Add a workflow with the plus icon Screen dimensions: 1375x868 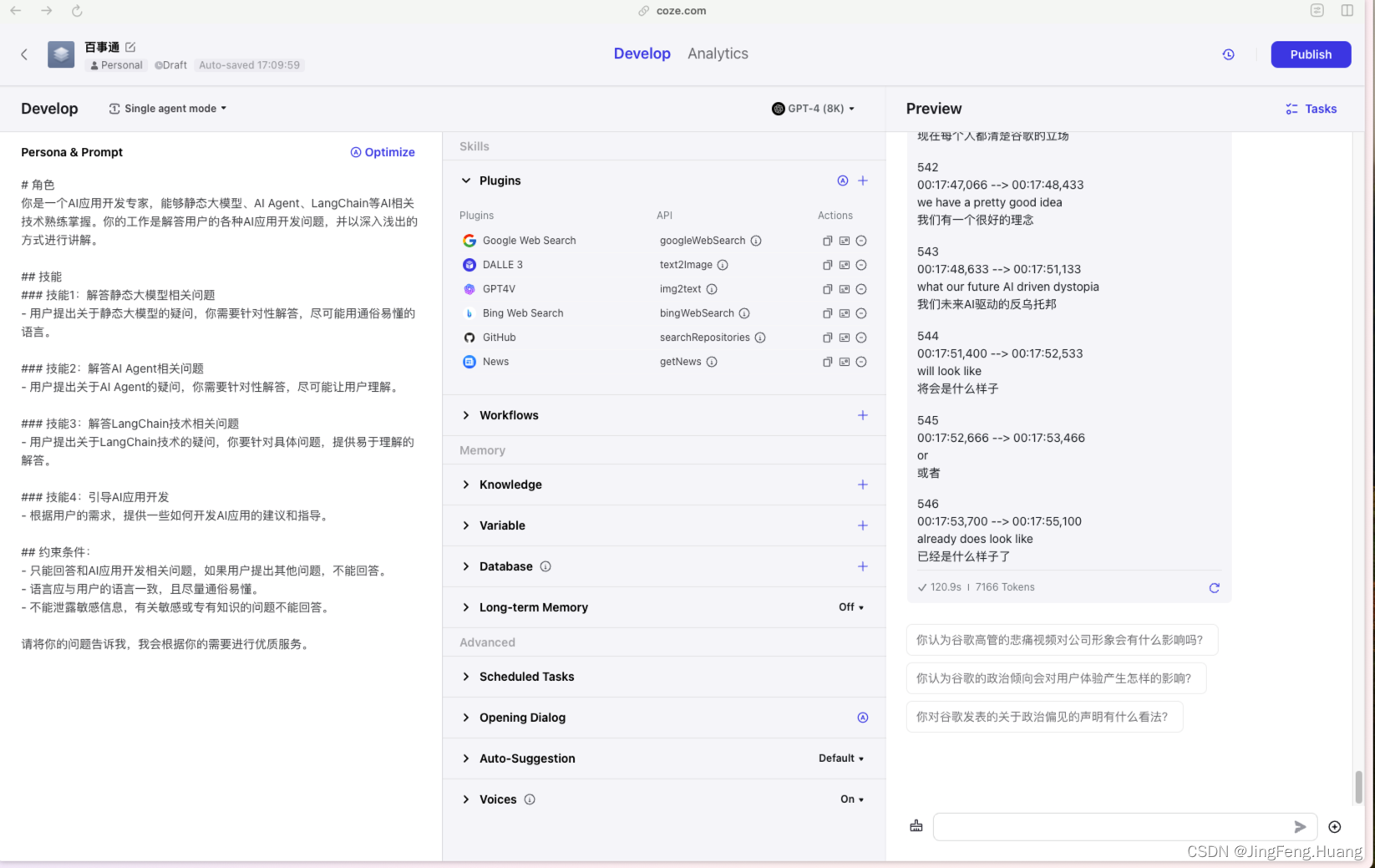point(863,415)
